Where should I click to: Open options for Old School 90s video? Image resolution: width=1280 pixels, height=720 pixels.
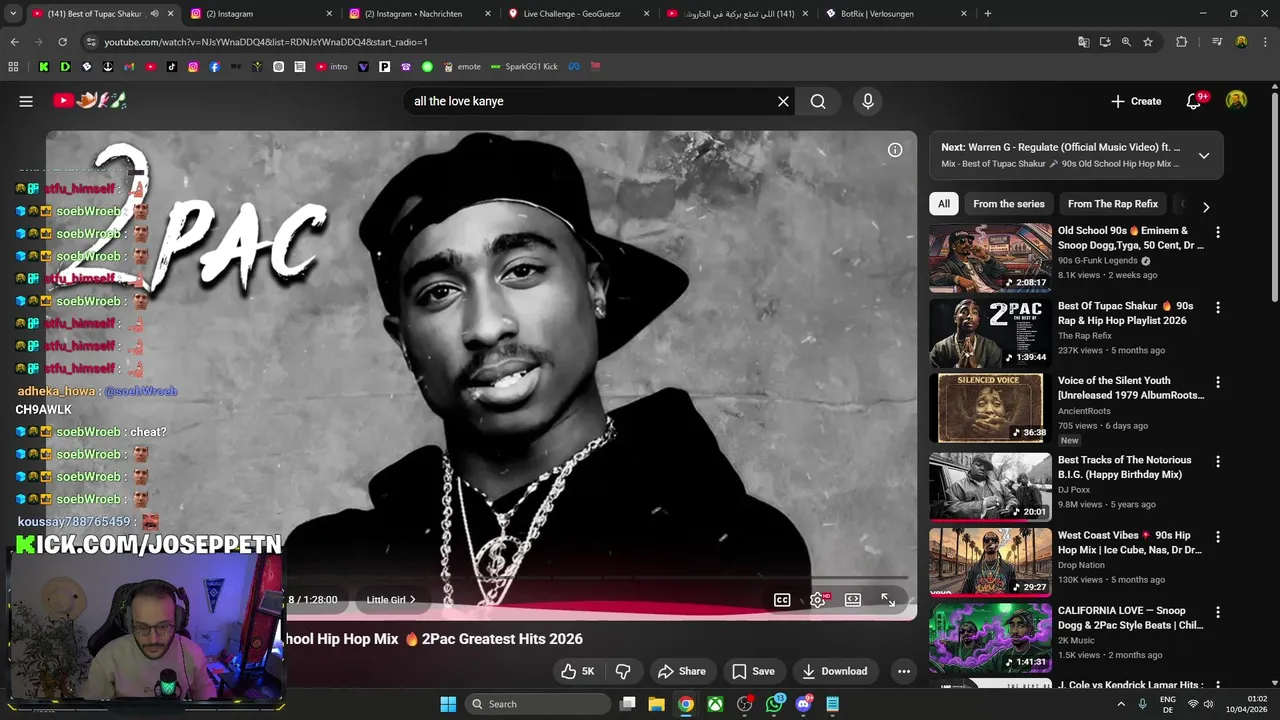pyautogui.click(x=1217, y=232)
